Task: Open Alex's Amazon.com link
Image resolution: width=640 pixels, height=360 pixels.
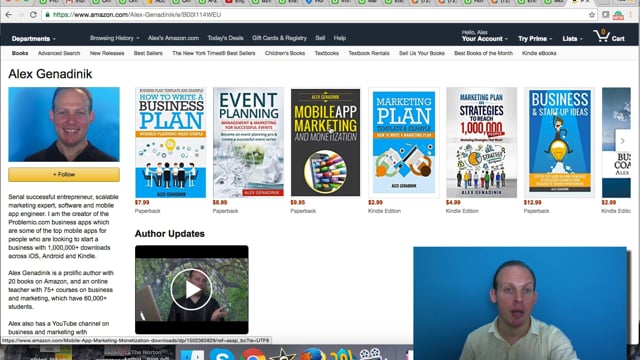Action: click(x=173, y=38)
